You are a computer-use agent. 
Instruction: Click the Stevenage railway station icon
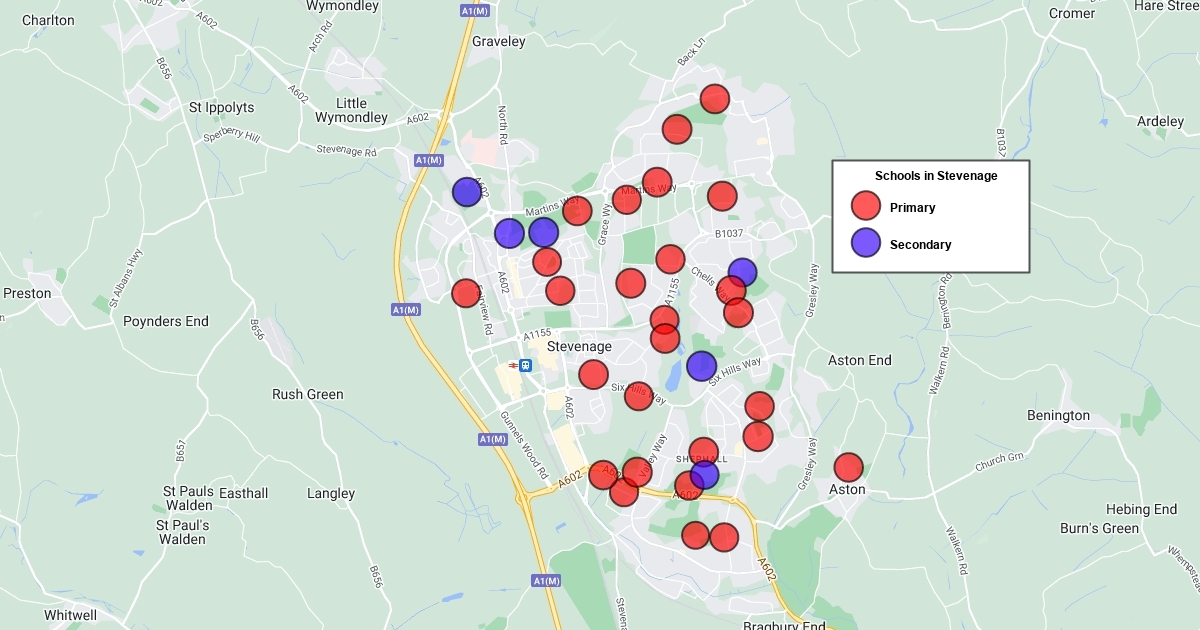512,365
